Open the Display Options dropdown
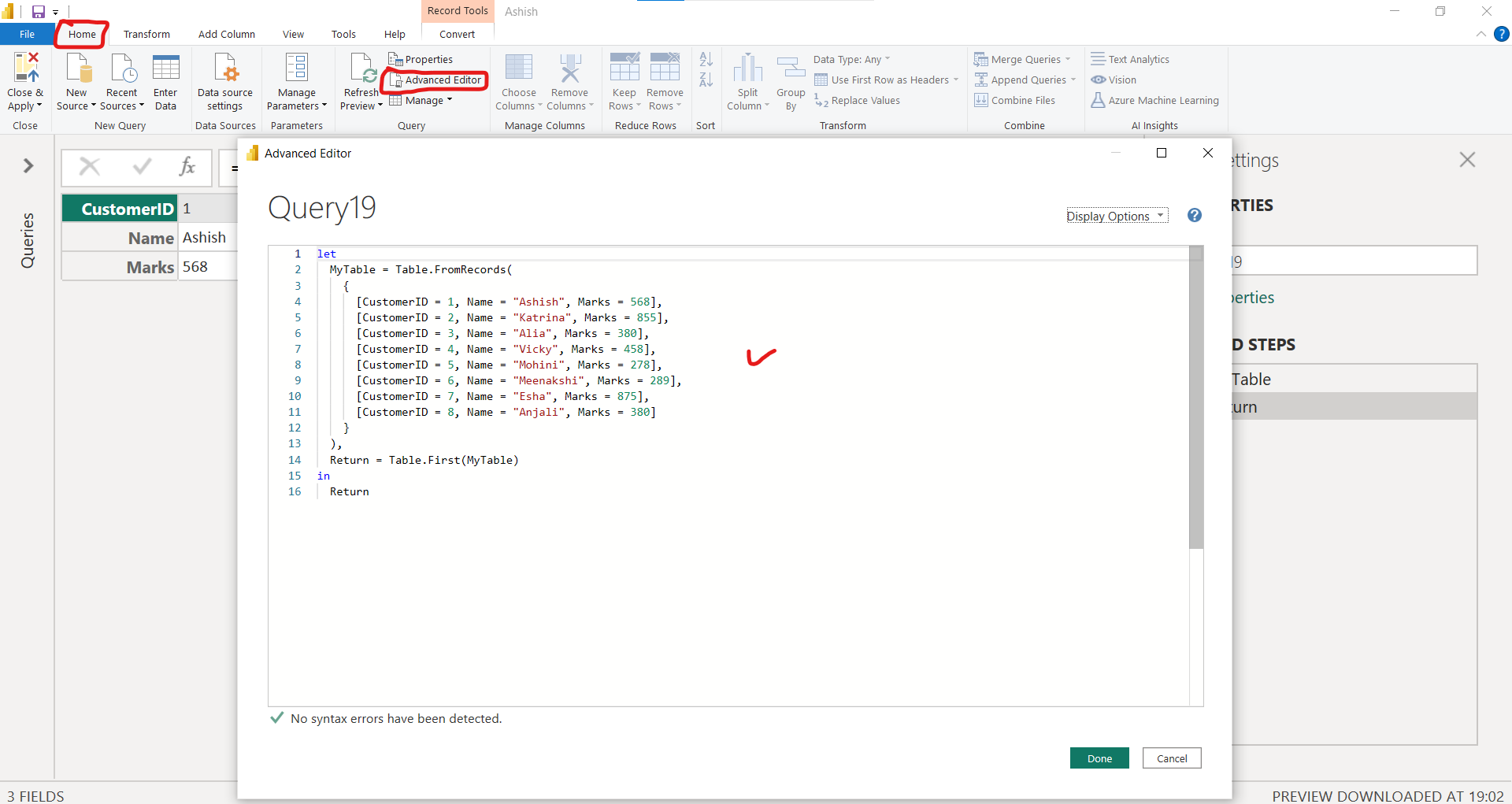This screenshot has width=1512, height=804. pos(1116,215)
